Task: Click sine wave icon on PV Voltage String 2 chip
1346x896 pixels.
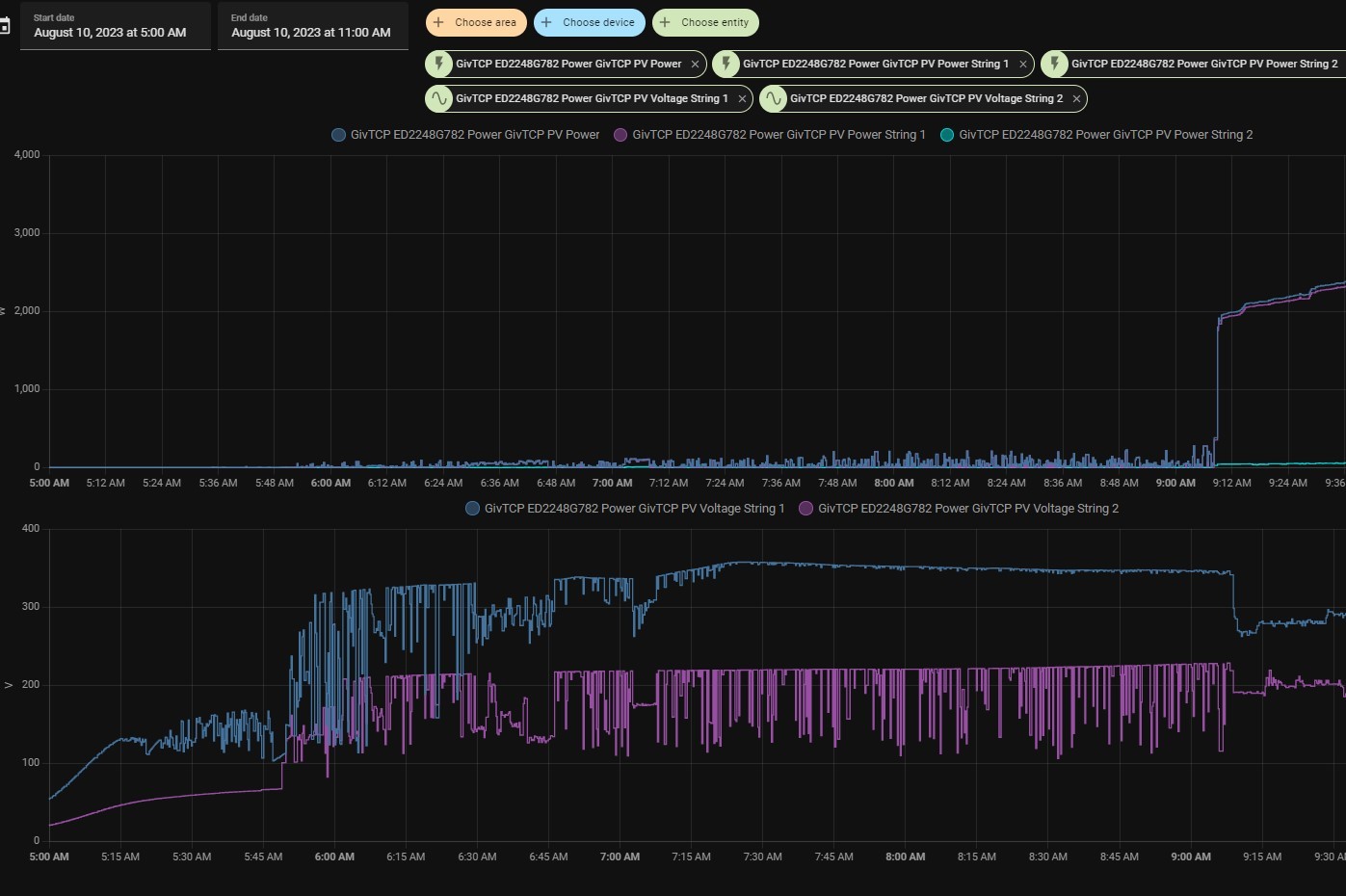Action: coord(774,98)
